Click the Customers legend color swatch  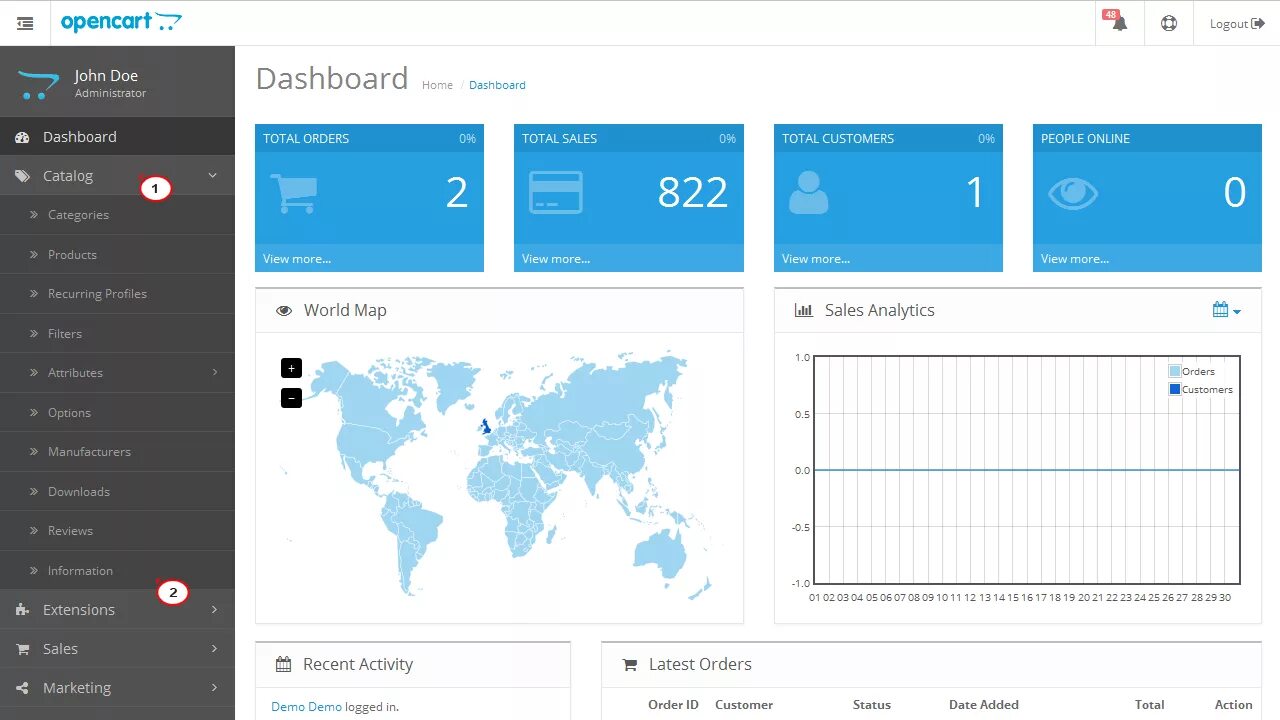coord(1175,389)
